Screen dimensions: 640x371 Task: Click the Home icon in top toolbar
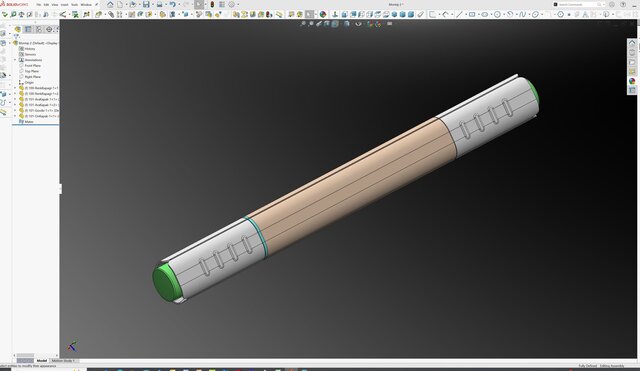coord(110,4)
